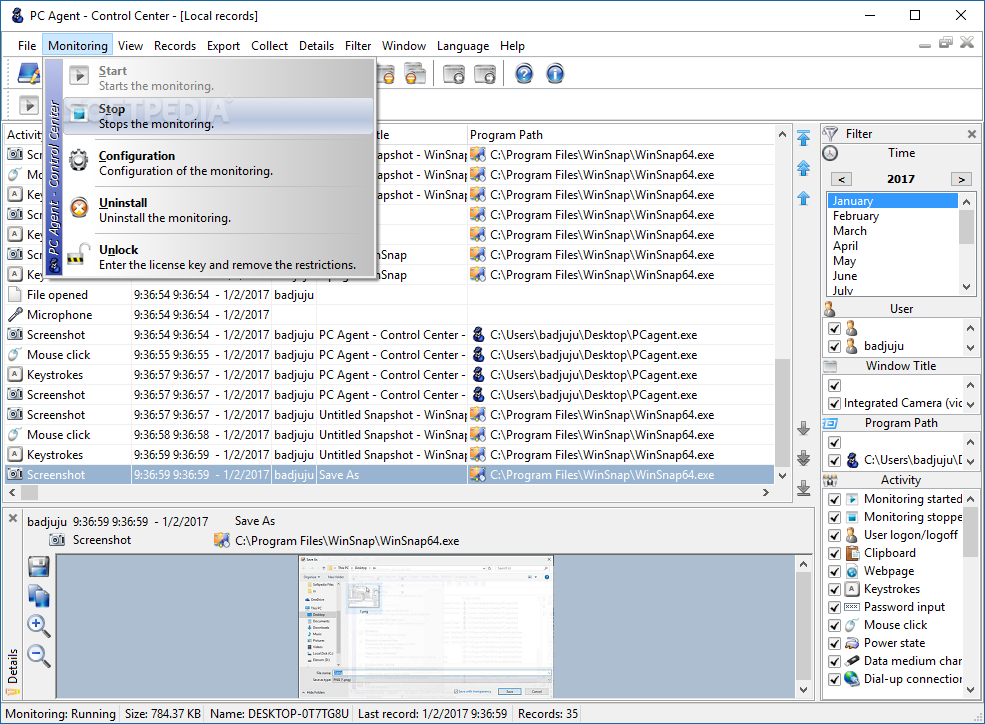The width and height of the screenshot is (985, 724).
Task: Uncheck Keystrokes activity filter
Action: tap(834, 589)
